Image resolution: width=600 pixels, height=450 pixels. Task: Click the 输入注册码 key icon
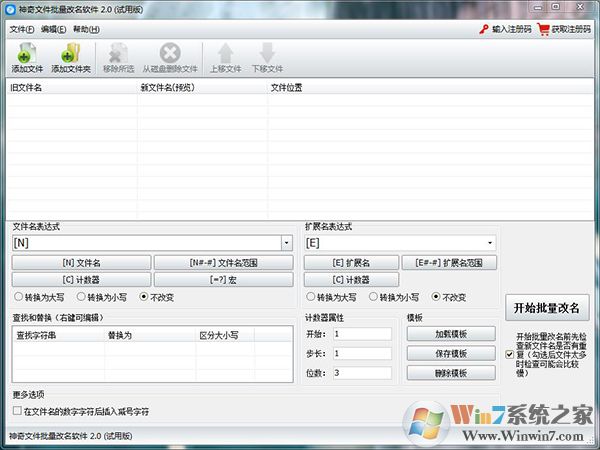(484, 29)
